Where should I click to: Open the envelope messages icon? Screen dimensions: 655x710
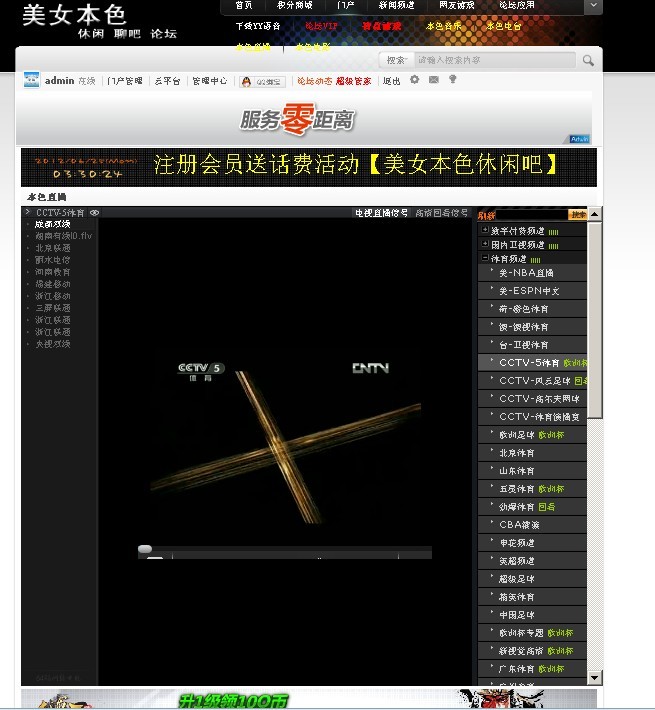tap(434, 80)
